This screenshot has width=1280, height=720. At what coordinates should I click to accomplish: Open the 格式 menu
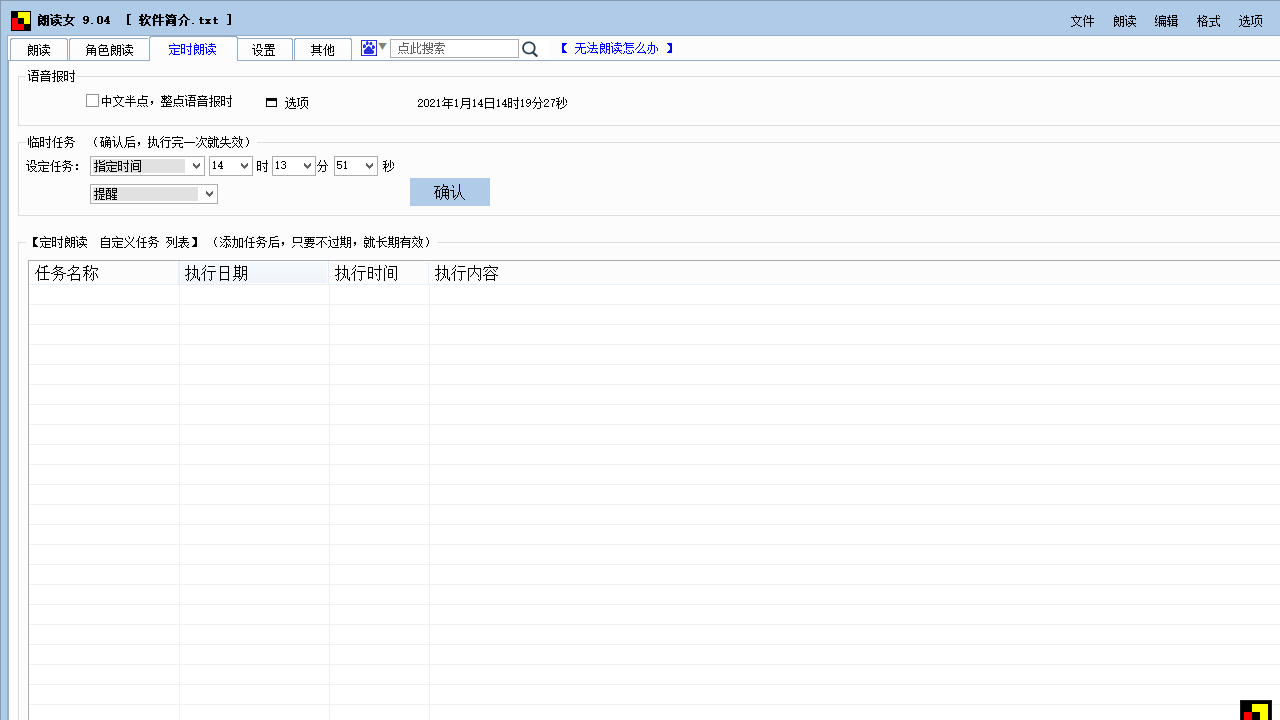(1208, 21)
